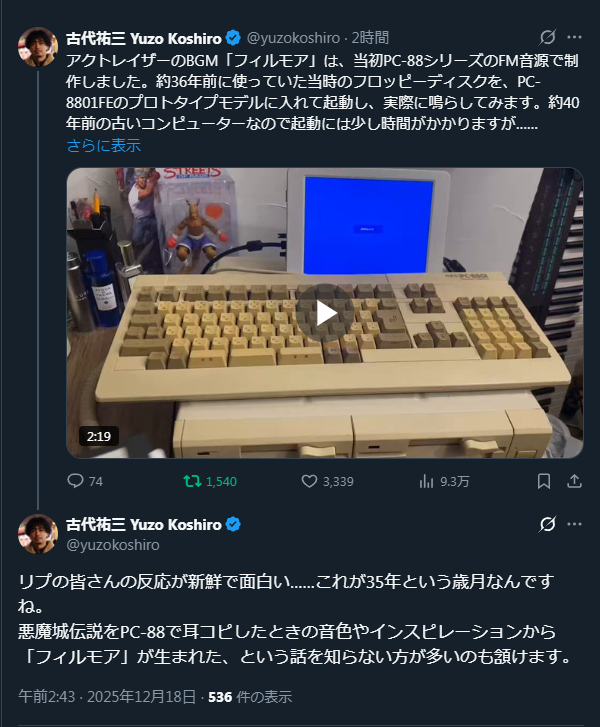Open the @yuzokoshiro handle in the first tweet
Screen dimensions: 600x727
click(x=293, y=38)
